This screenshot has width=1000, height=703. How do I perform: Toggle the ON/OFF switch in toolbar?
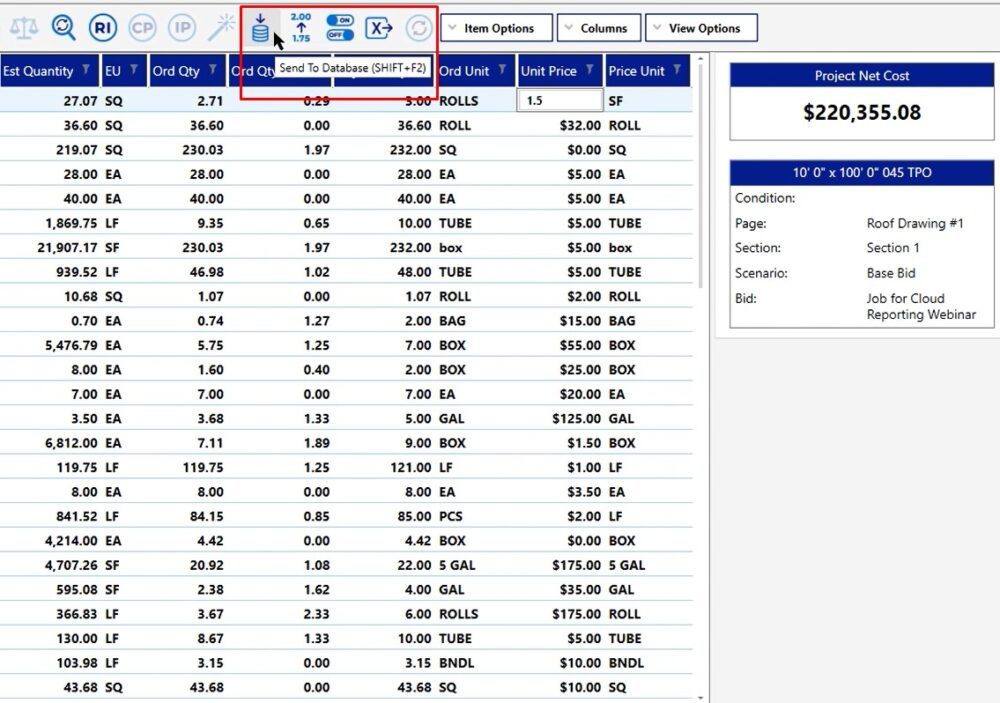(x=340, y=28)
